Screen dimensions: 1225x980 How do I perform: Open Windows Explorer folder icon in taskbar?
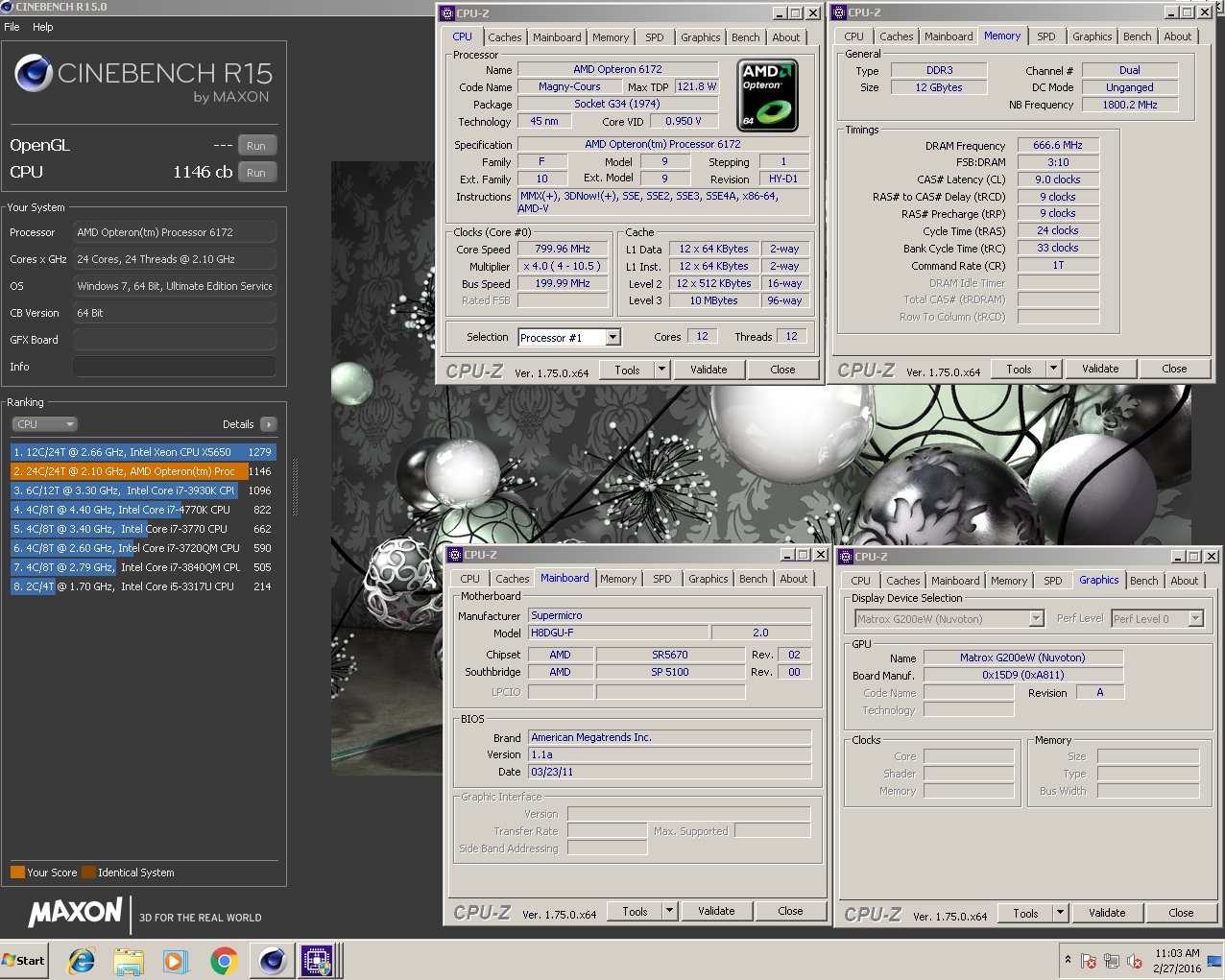coord(129,960)
